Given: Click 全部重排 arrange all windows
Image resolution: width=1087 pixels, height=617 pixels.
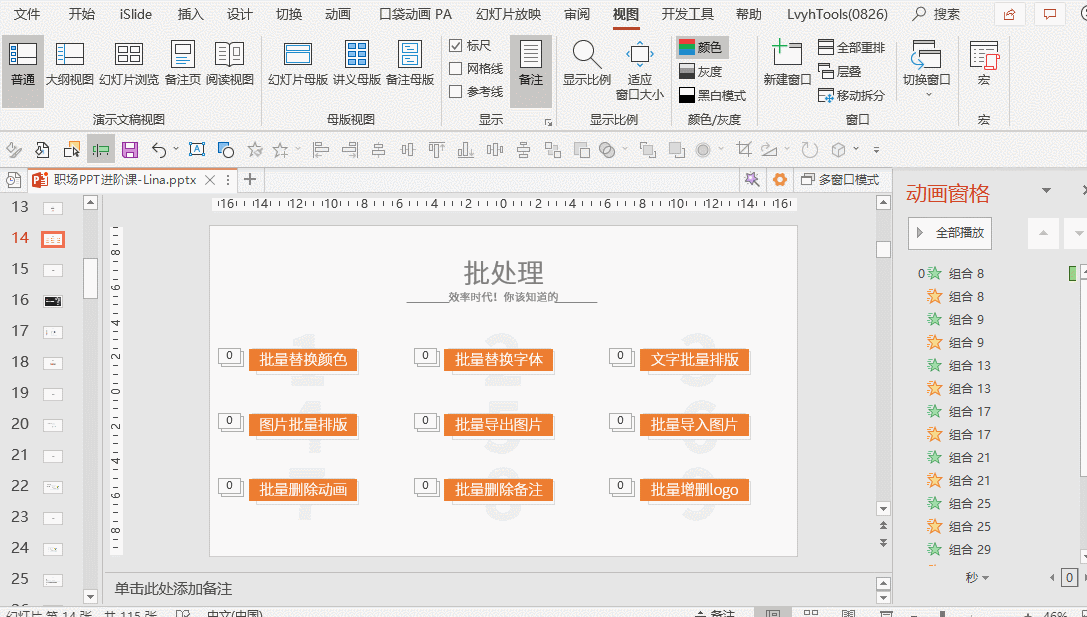Looking at the screenshot, I should [x=852, y=47].
